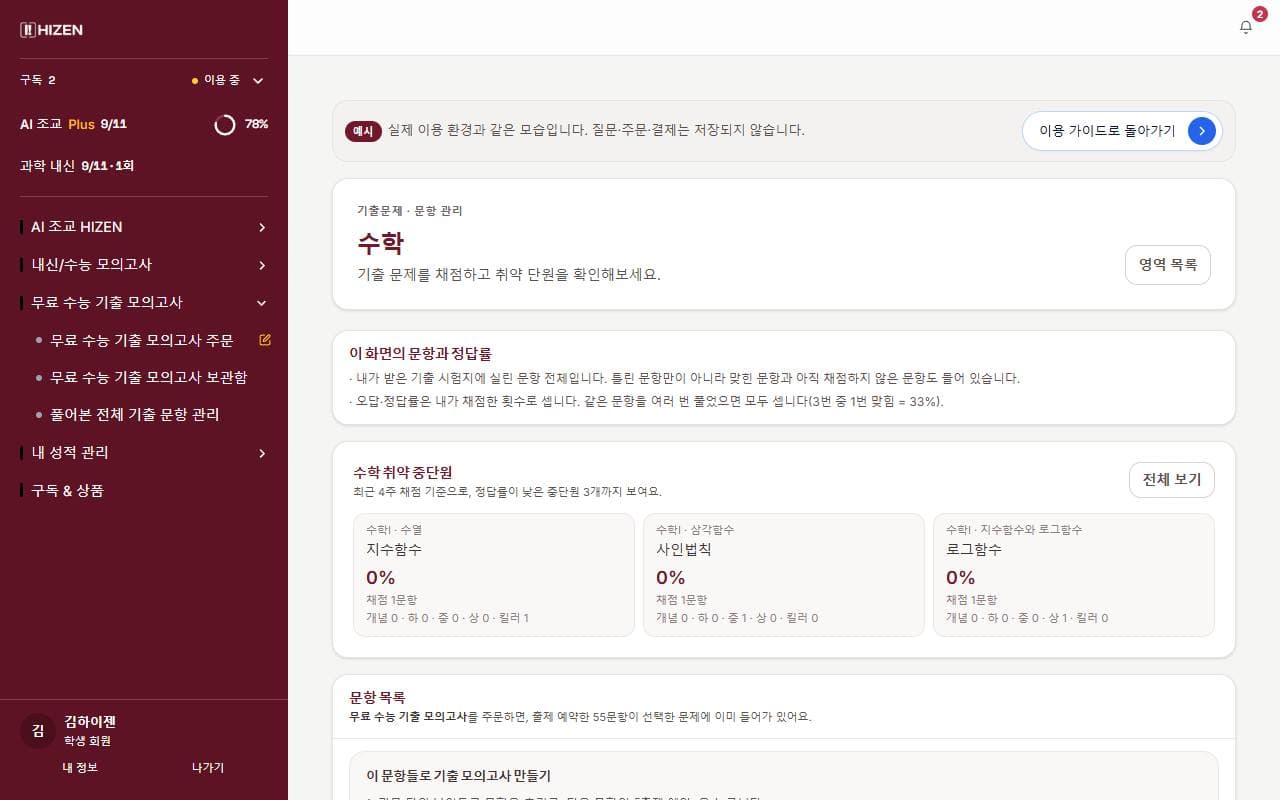Open 무료 수능 기출 모의고사 주문
Screen dimensions: 1280x800
click(141, 340)
